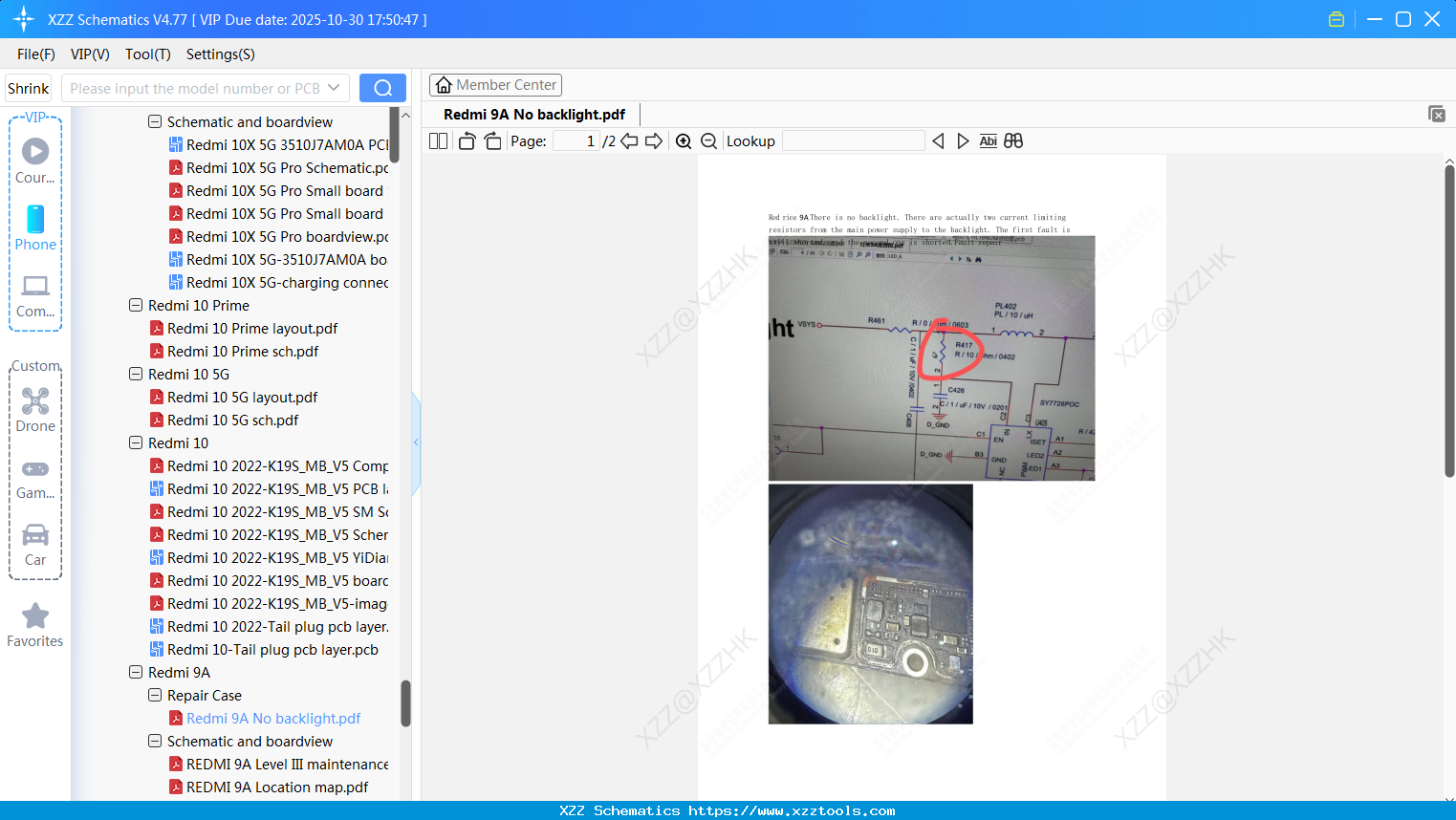Click the XZZ Schematics logo icon
The image size is (1456, 820).
click(x=24, y=19)
